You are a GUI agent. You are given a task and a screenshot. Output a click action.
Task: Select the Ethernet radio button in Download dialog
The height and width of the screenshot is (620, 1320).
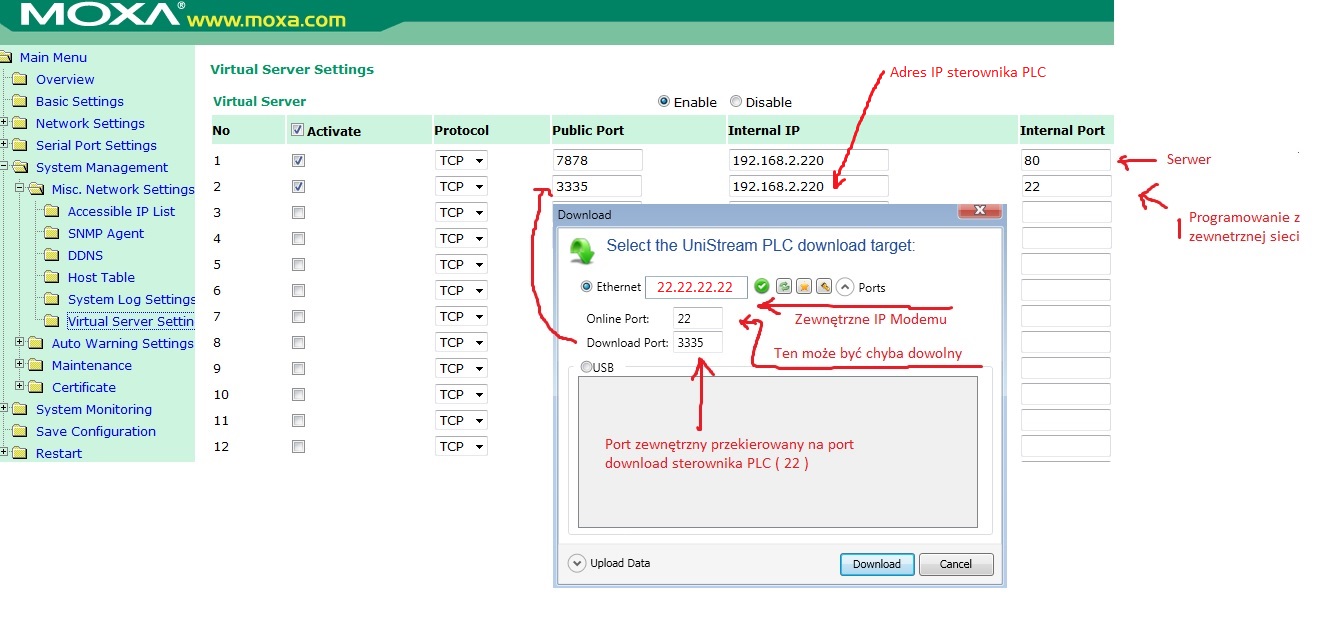587,287
